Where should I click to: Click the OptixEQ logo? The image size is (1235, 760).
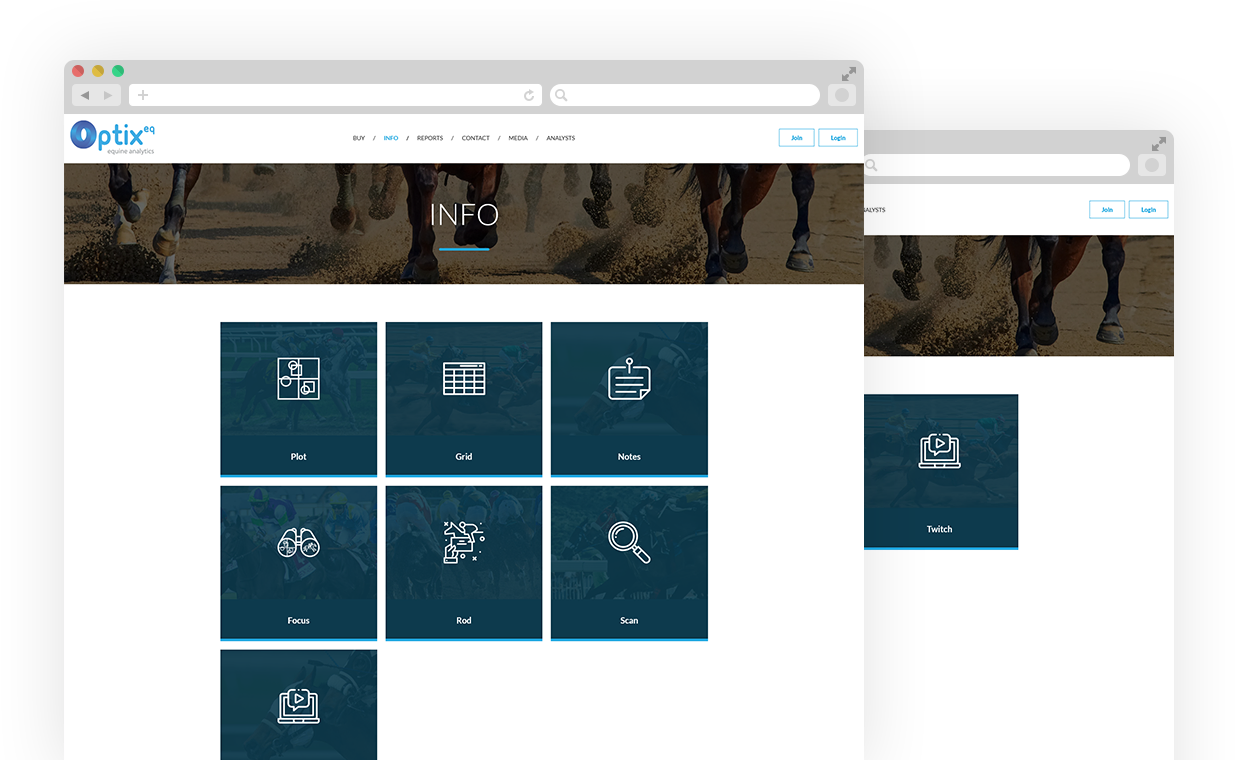pos(113,137)
